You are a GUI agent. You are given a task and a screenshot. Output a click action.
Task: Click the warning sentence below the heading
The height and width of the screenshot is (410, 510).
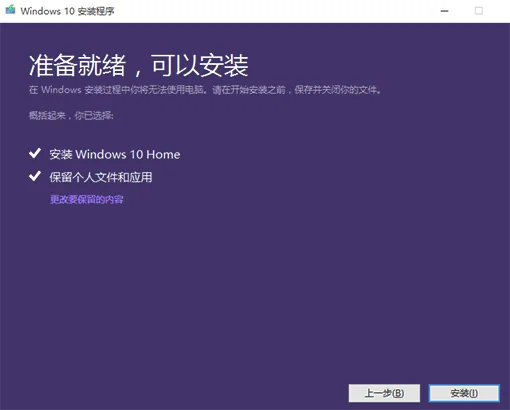[205, 90]
